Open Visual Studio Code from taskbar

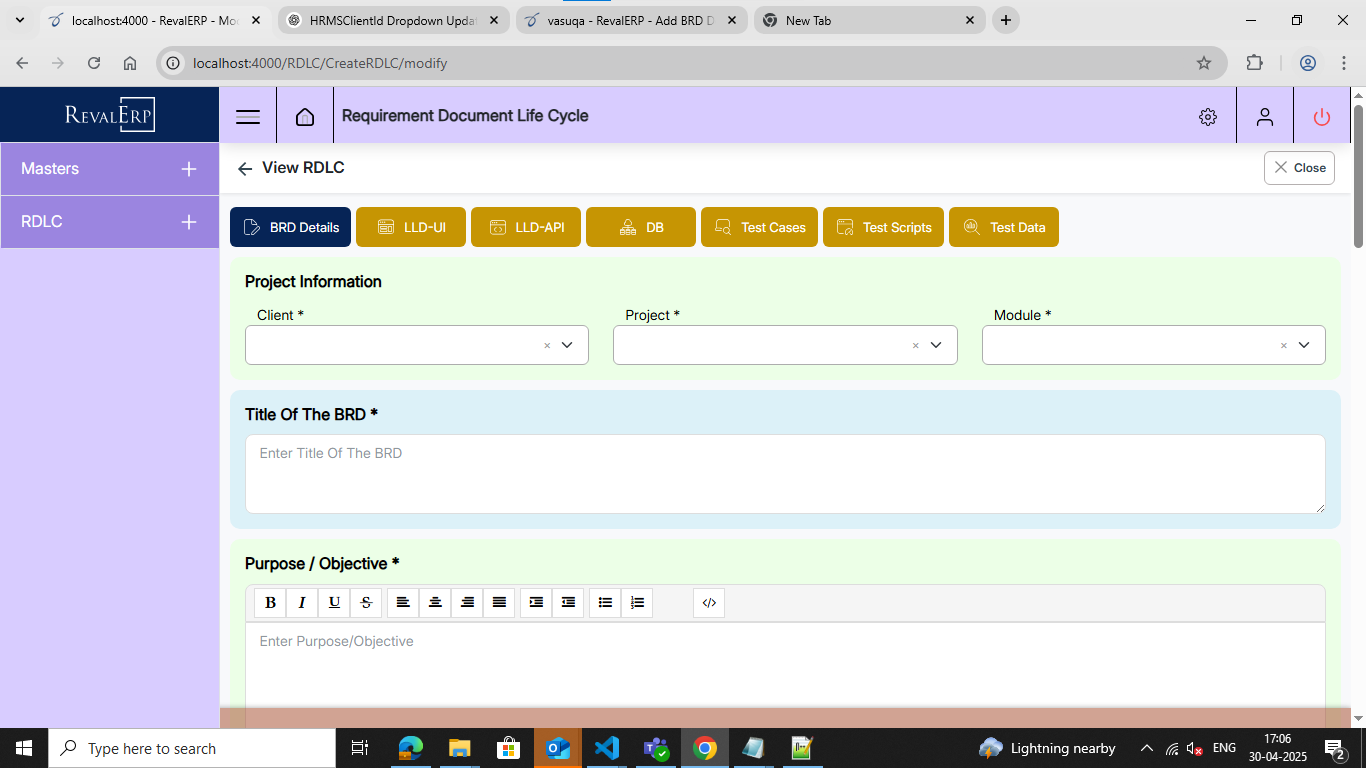606,748
